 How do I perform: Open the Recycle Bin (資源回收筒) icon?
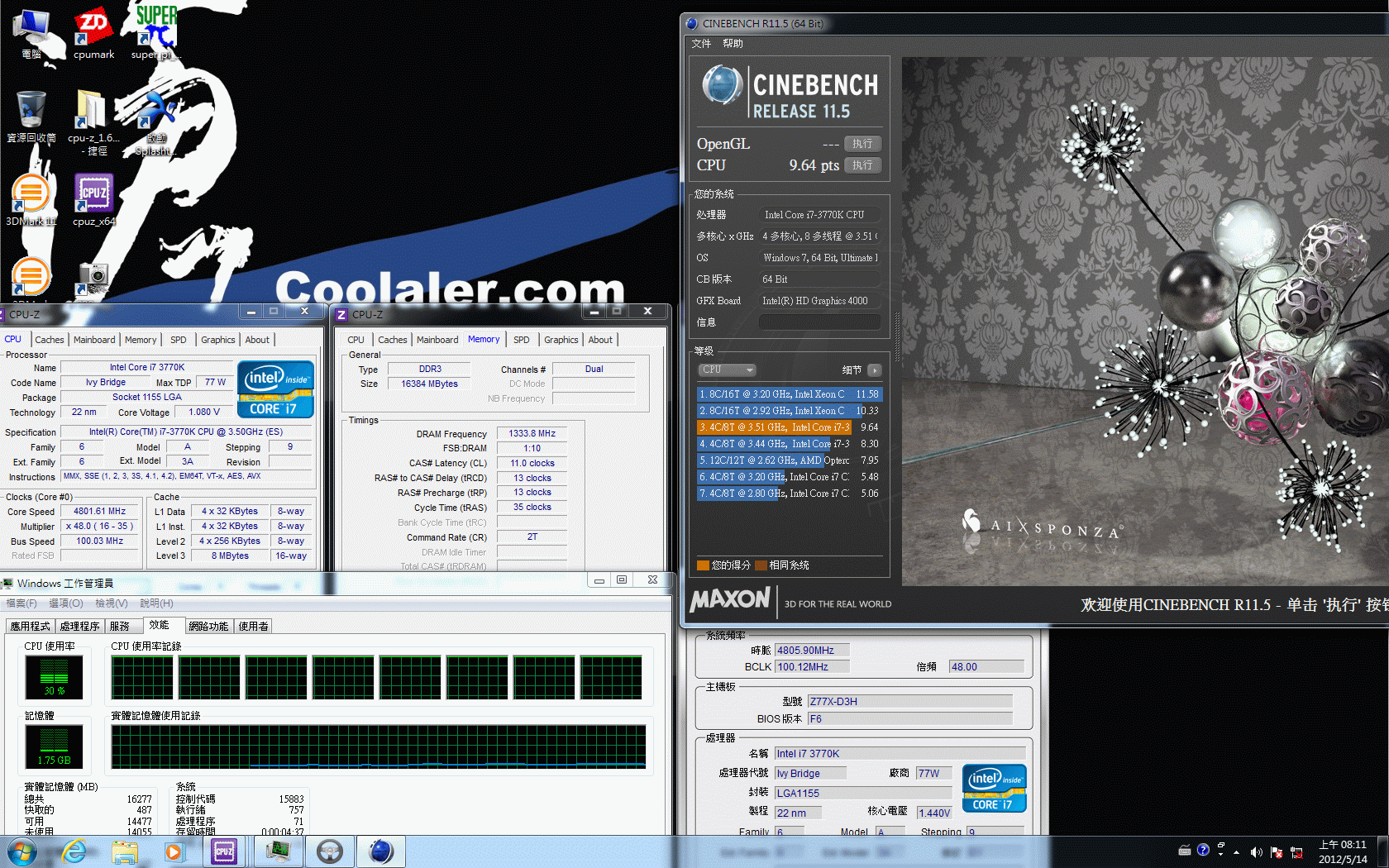click(31, 117)
